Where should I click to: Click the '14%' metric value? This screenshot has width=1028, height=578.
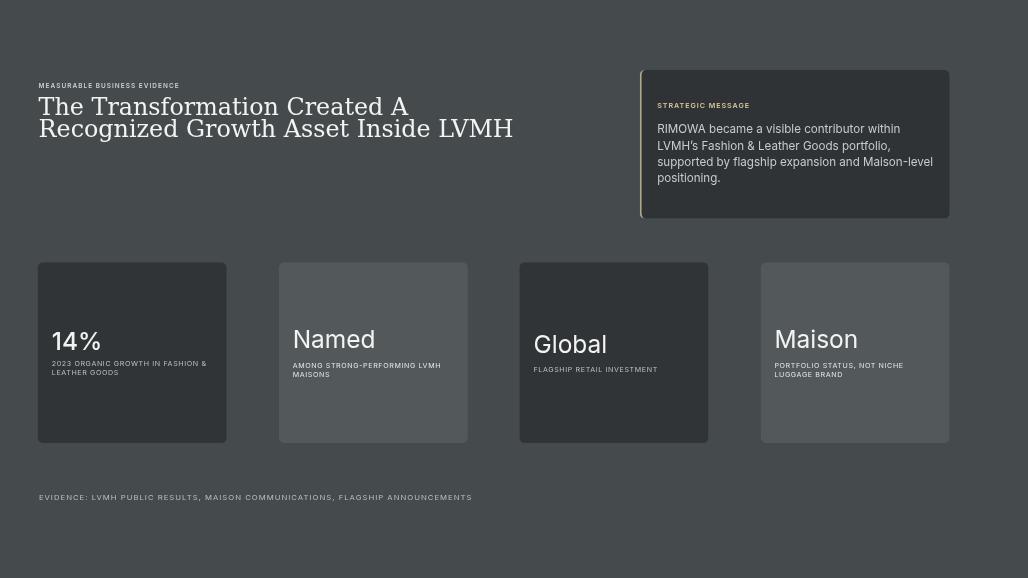[76, 341]
